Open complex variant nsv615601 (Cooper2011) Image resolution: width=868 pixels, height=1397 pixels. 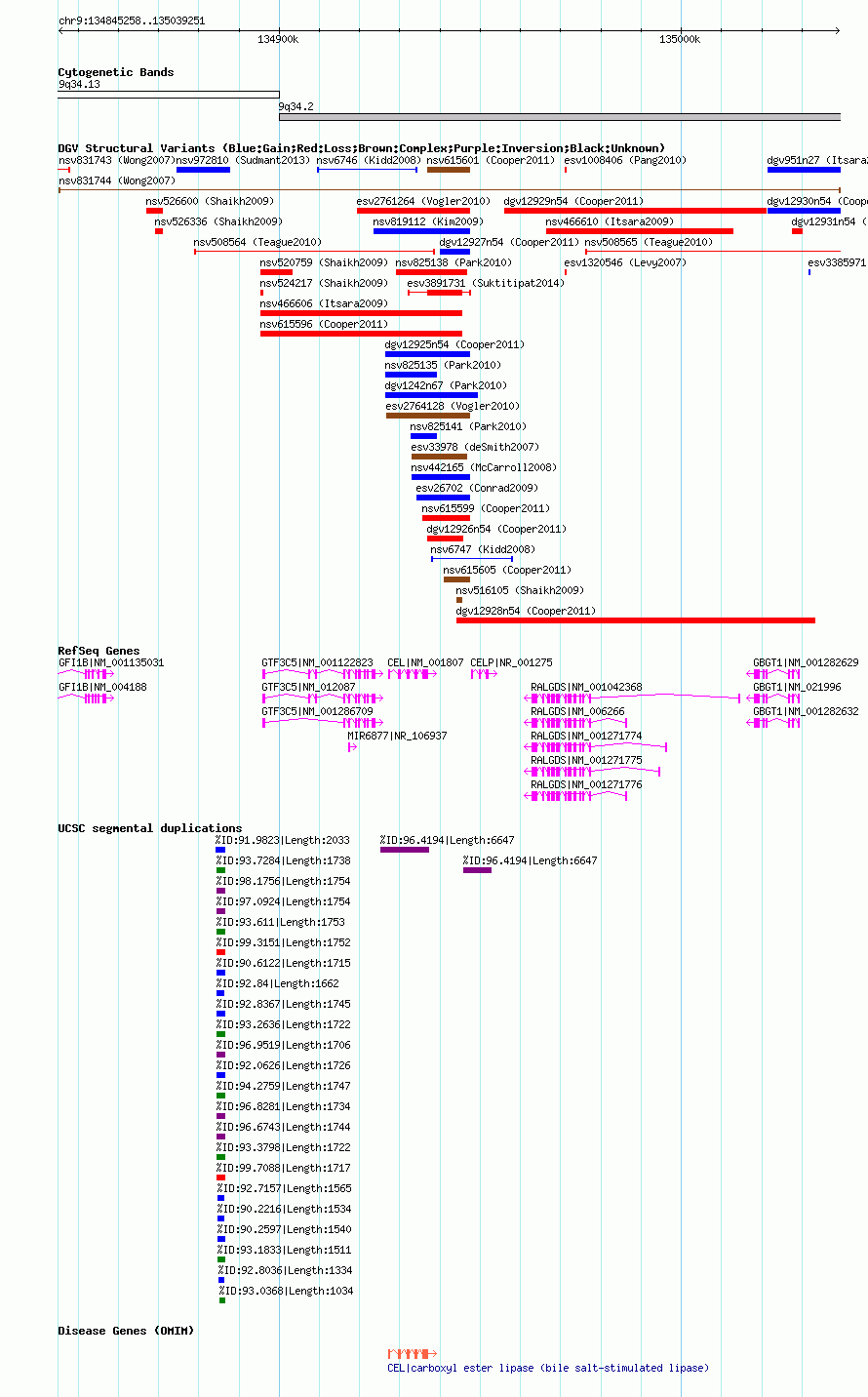click(x=449, y=170)
